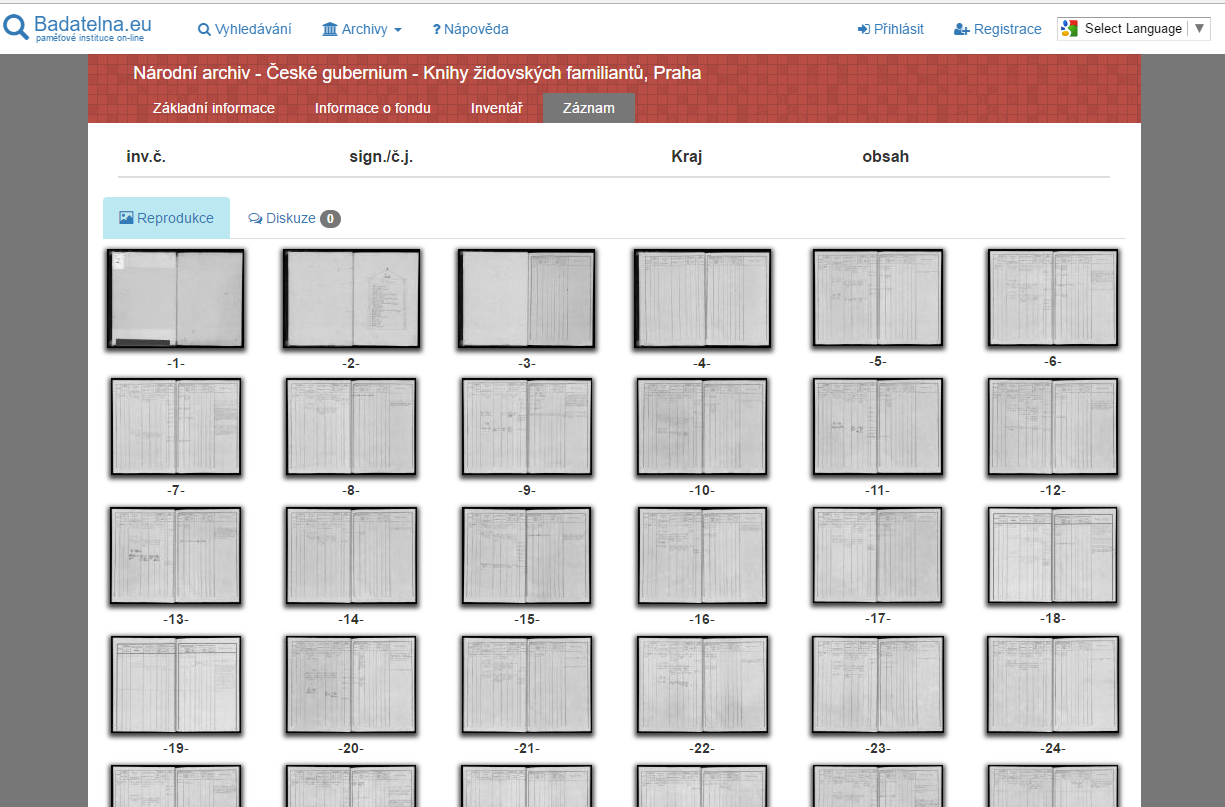Screen dimensions: 1225x807
Task: Open page thumbnail -22-
Action: pos(702,685)
